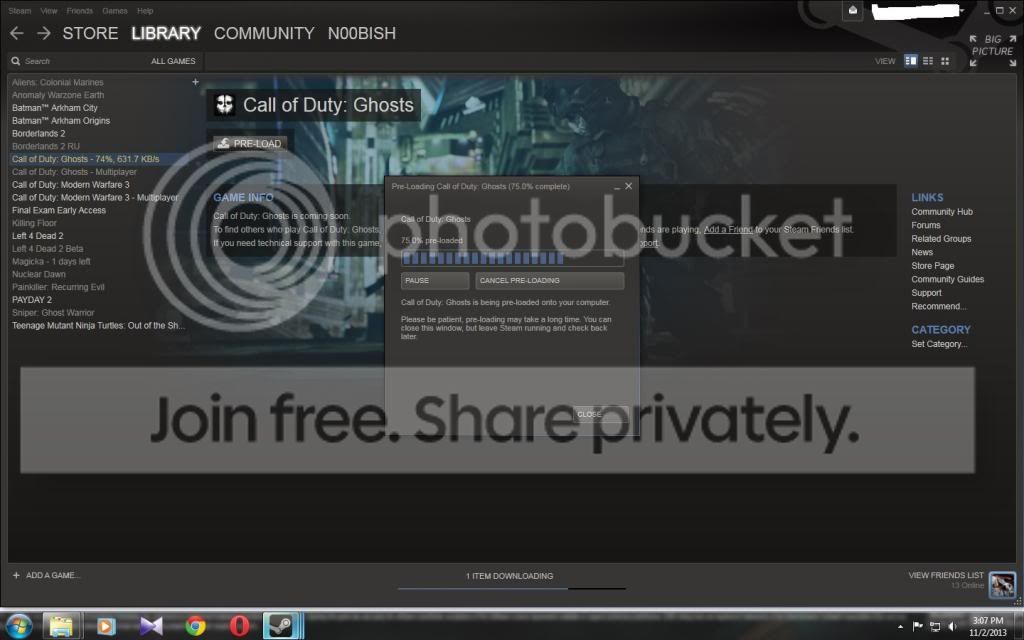The width and height of the screenshot is (1024, 640).
Task: Open the ALL GAMES filter dropdown
Action: point(173,61)
